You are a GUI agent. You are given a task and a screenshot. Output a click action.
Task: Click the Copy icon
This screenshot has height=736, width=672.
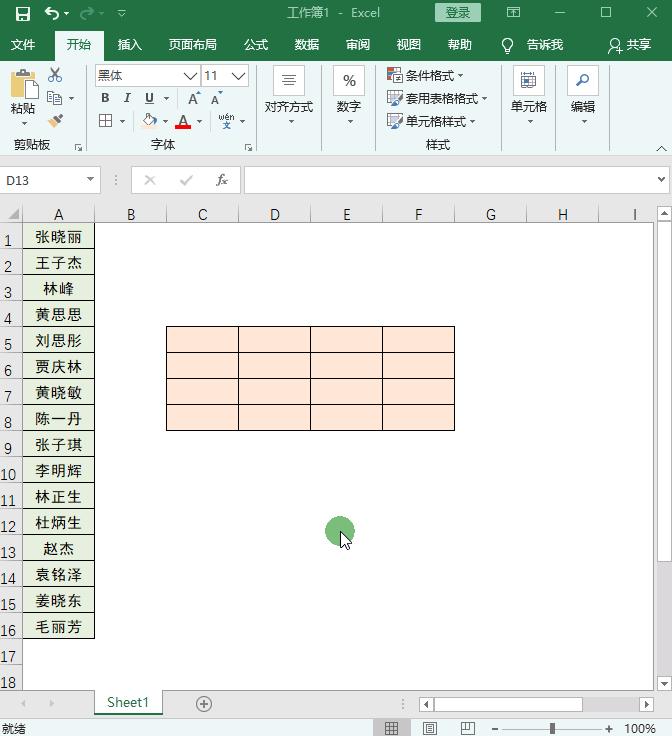click(x=55, y=98)
